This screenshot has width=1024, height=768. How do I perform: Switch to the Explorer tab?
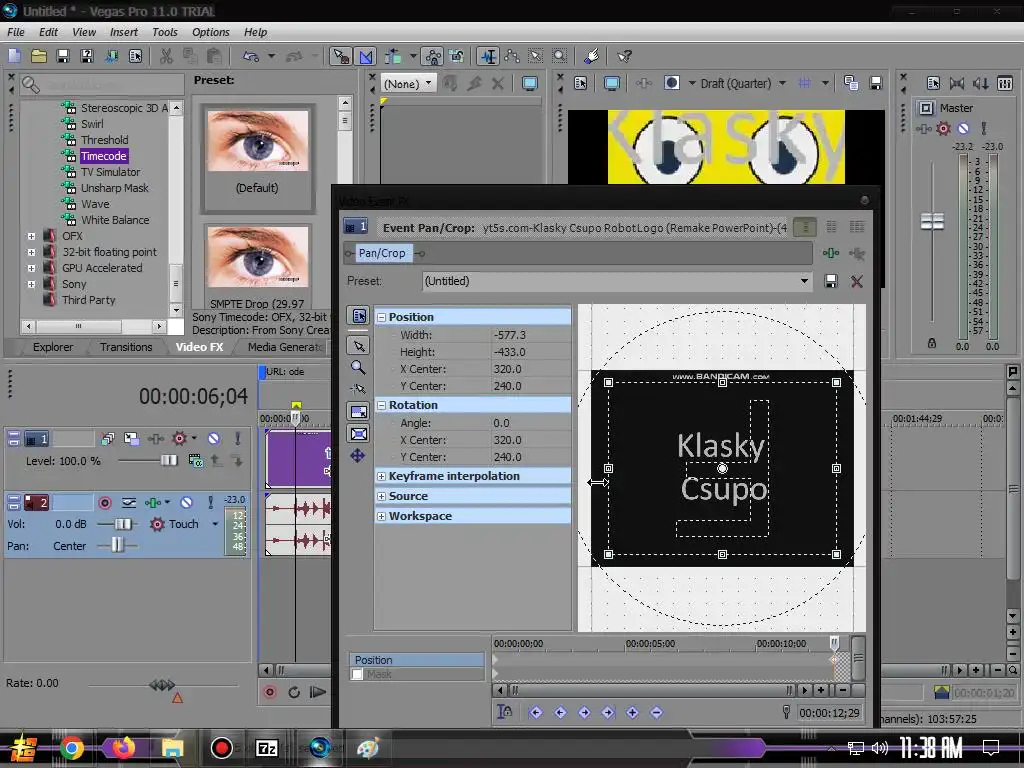(x=53, y=347)
